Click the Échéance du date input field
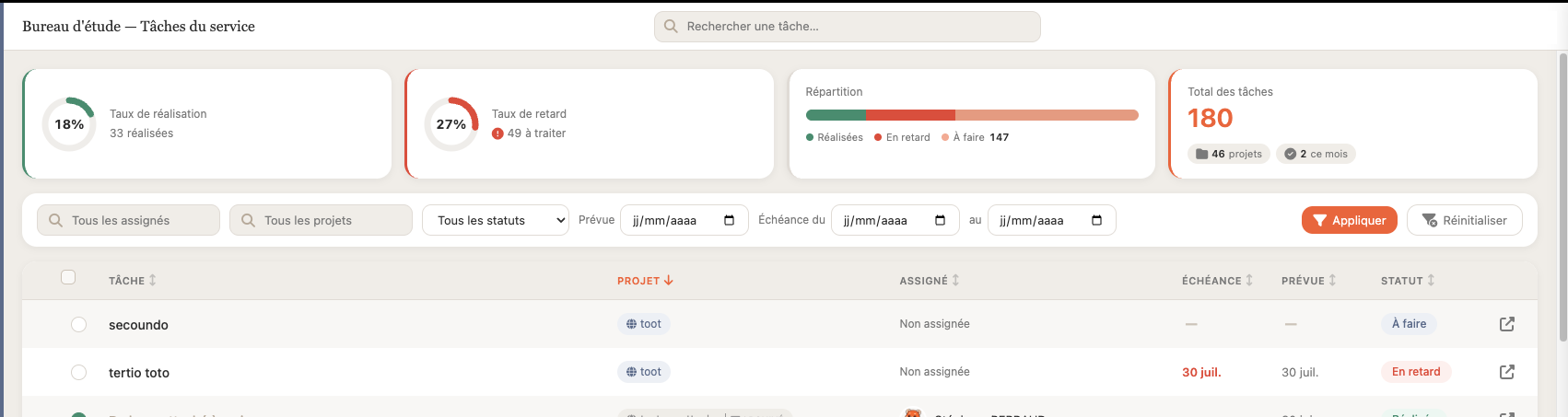Screen dimensions: 1568x417 895,220
